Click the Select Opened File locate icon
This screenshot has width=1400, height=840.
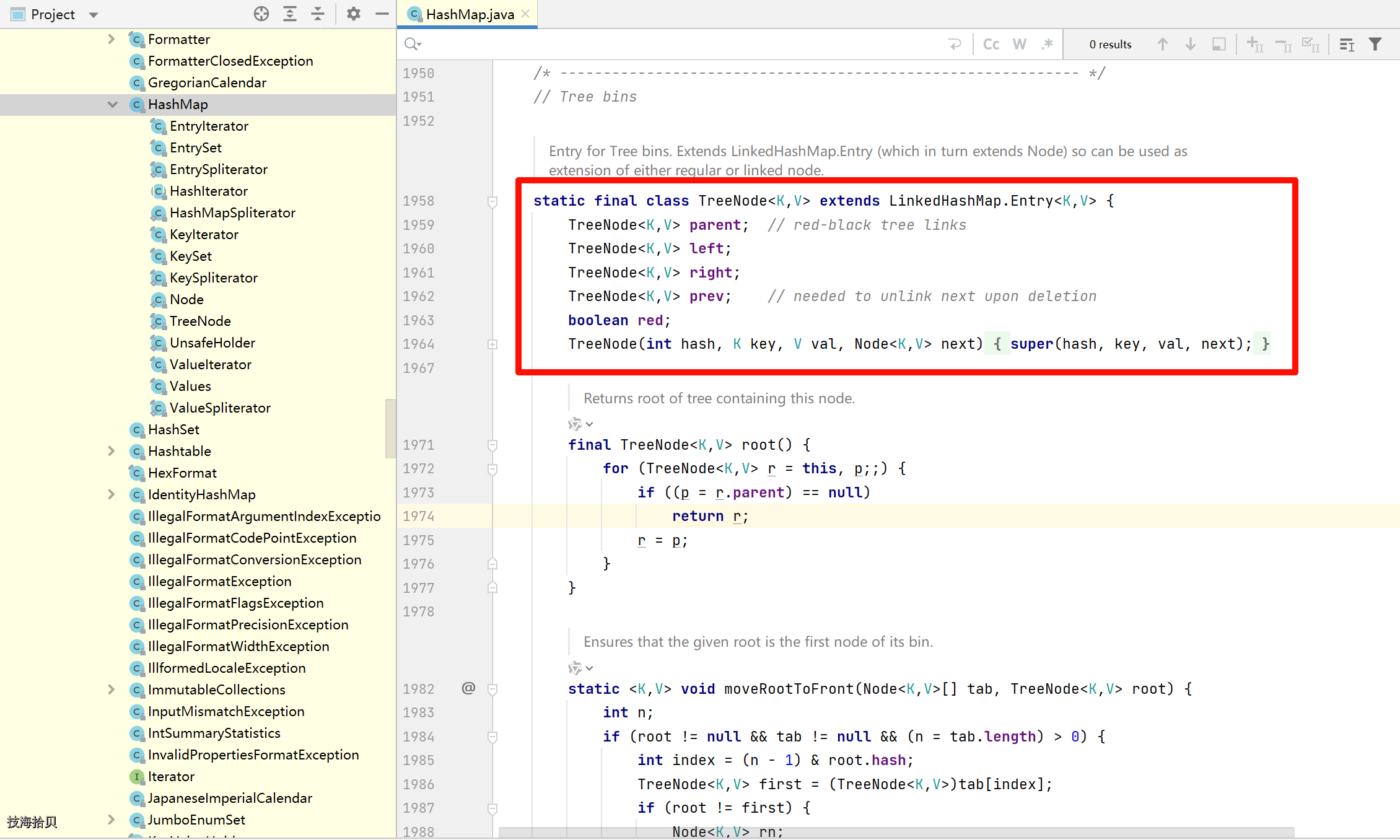(261, 14)
